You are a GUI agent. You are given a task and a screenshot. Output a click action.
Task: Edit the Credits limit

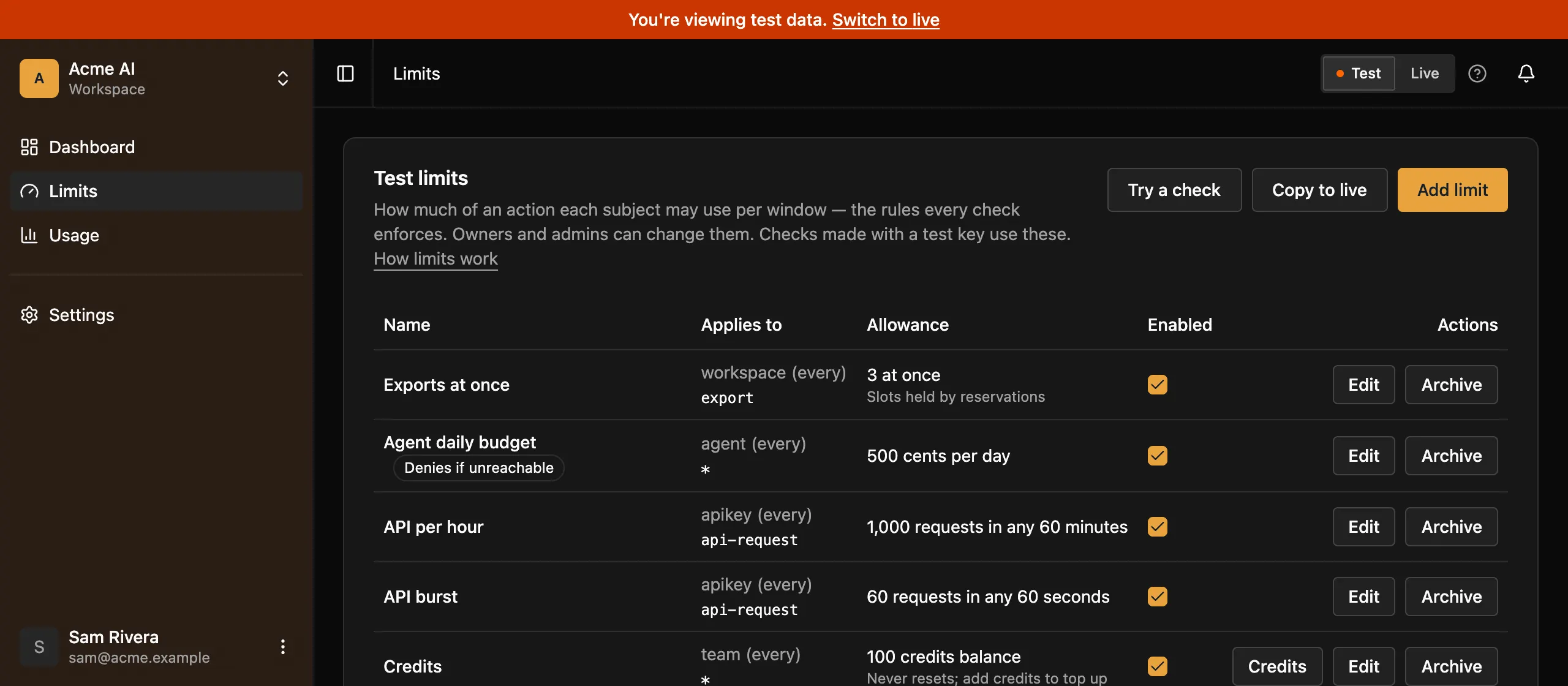point(1363,666)
